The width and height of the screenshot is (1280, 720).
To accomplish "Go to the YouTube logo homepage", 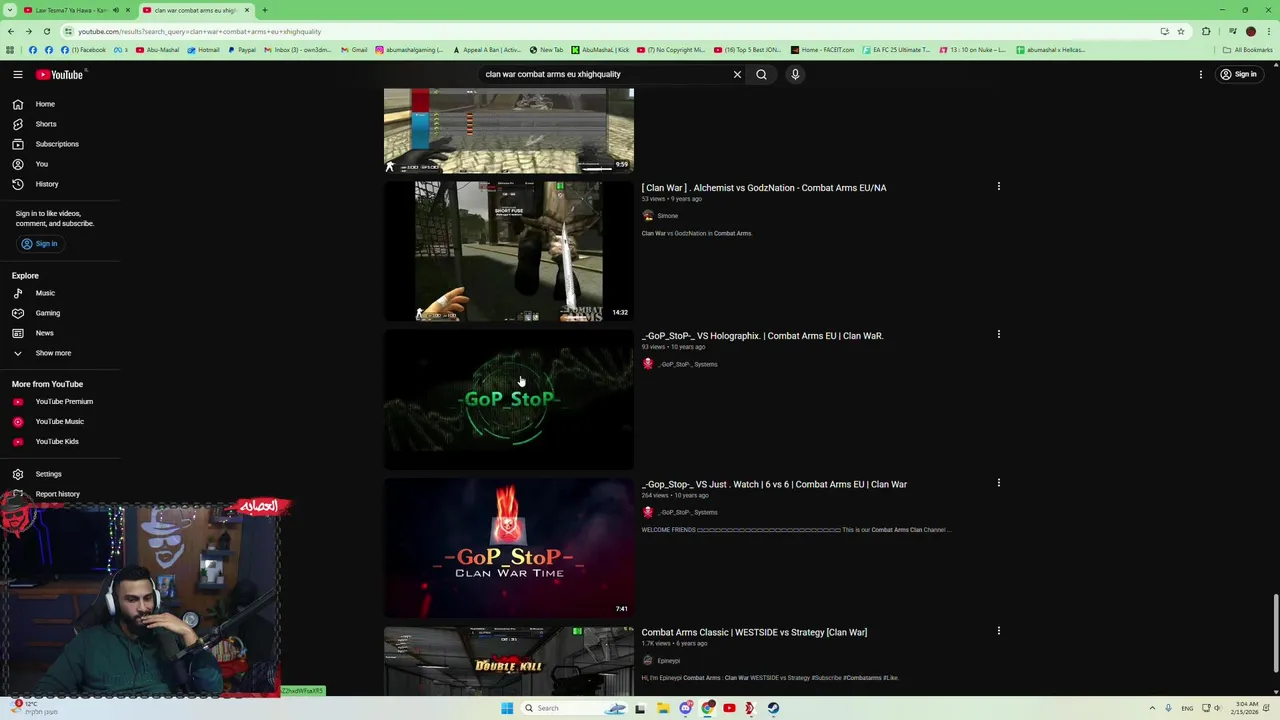I will (x=60, y=74).
